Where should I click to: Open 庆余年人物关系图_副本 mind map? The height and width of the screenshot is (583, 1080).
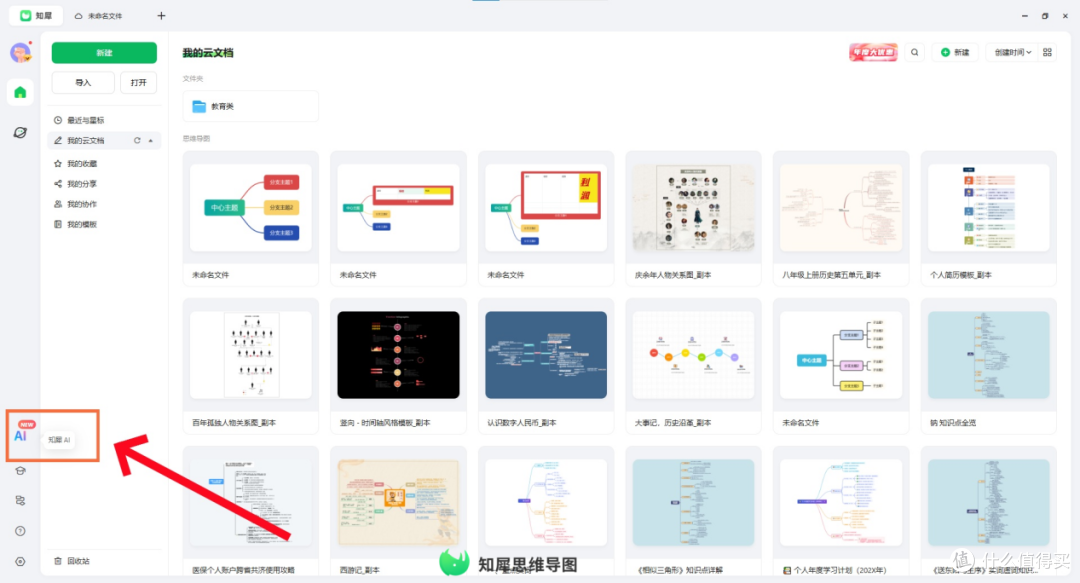pos(693,218)
